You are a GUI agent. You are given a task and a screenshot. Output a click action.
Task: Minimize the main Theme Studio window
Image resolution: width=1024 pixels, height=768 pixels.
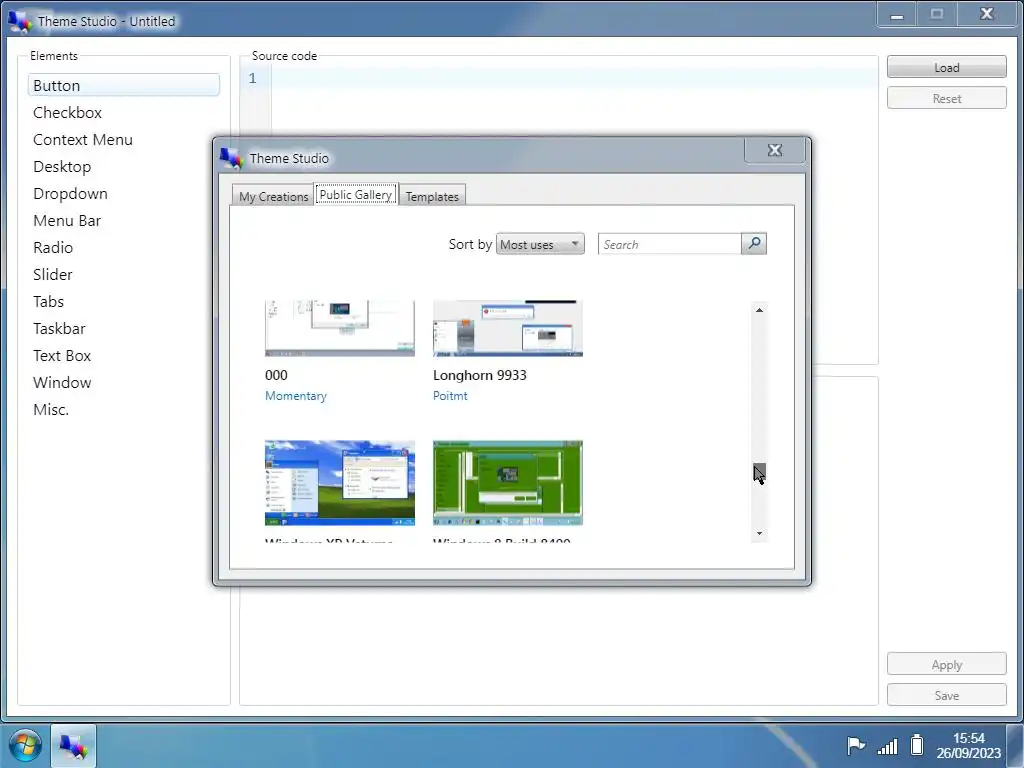coord(897,14)
